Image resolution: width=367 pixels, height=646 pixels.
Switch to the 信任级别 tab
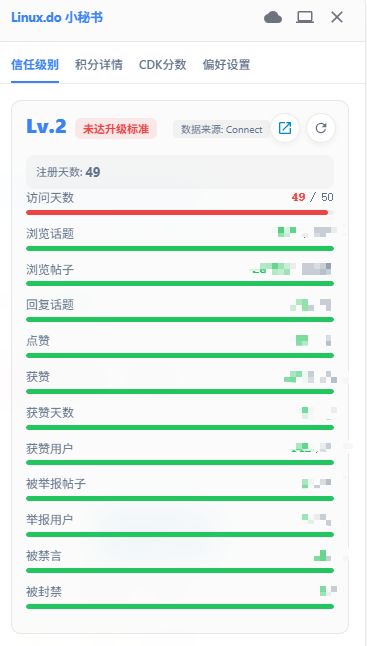click(x=35, y=65)
